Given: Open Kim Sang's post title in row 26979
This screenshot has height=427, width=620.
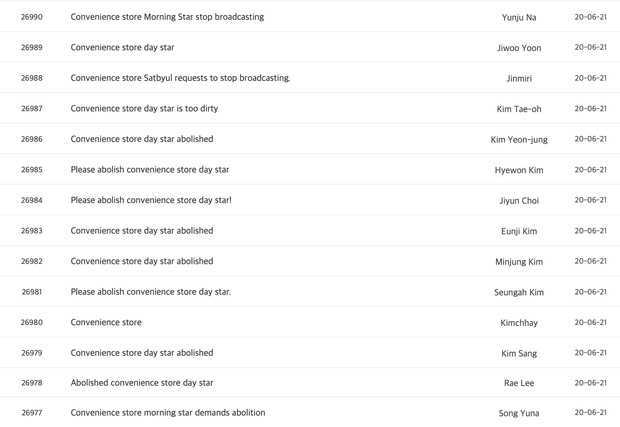Looking at the screenshot, I should (141, 353).
